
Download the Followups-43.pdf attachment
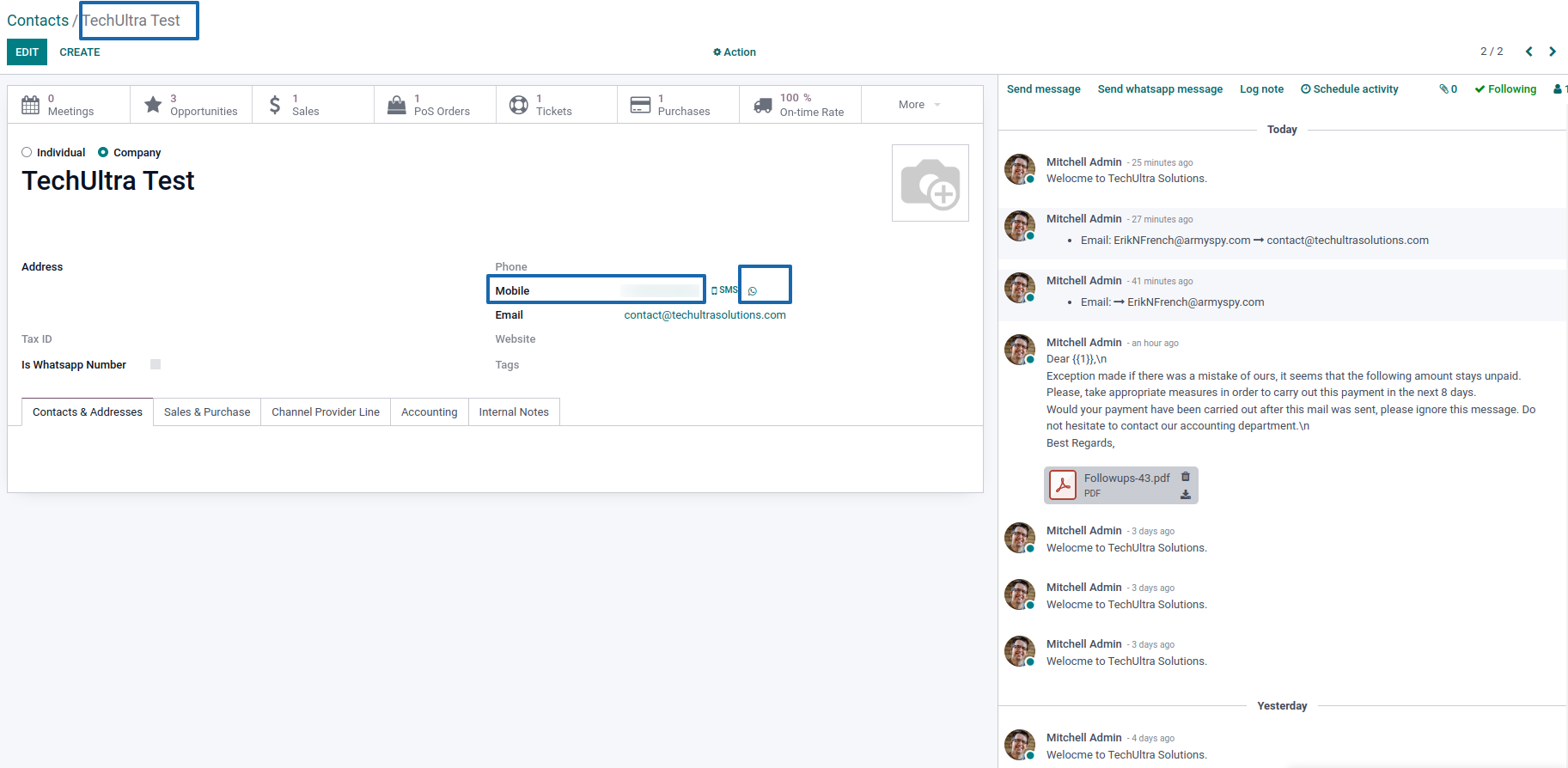tap(1186, 495)
